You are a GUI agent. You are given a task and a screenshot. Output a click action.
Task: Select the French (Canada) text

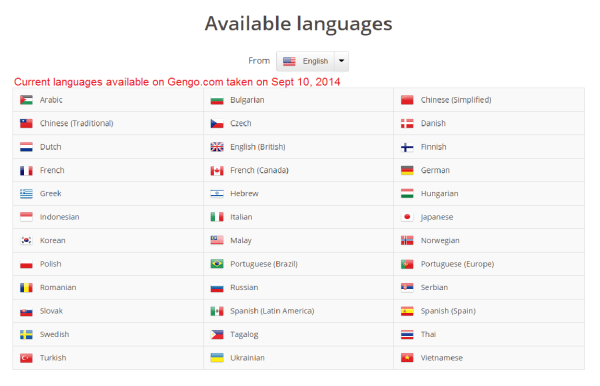[259, 170]
